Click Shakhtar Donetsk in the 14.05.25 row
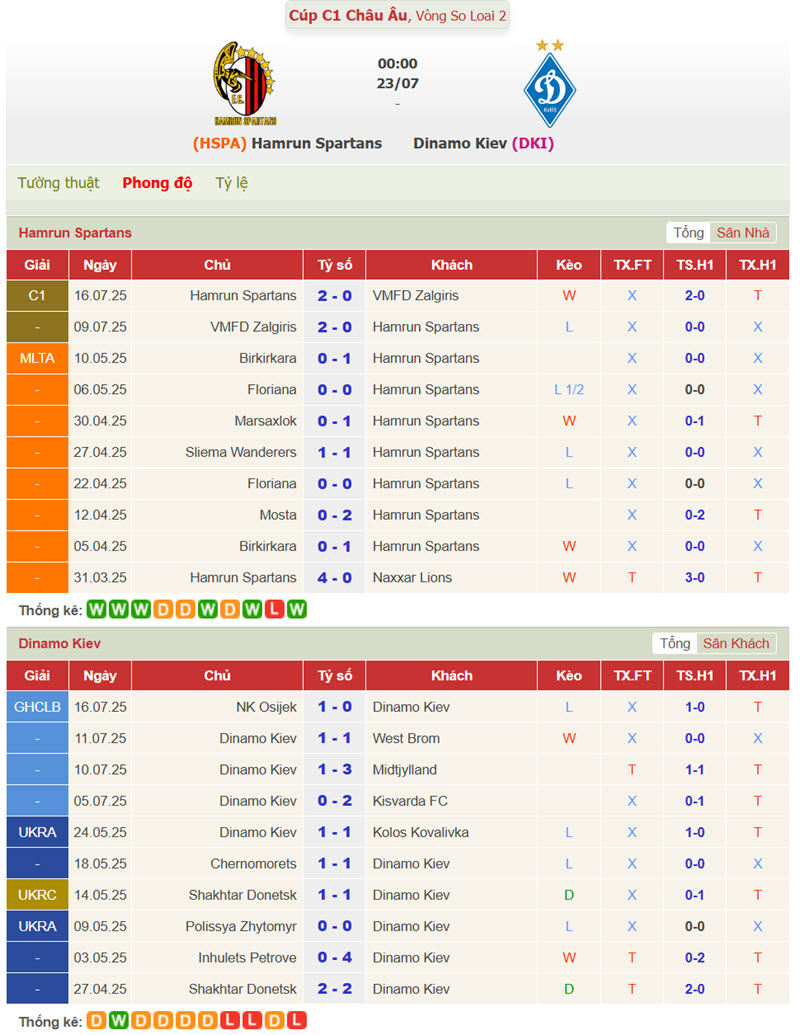The image size is (800, 1035). coord(242,895)
